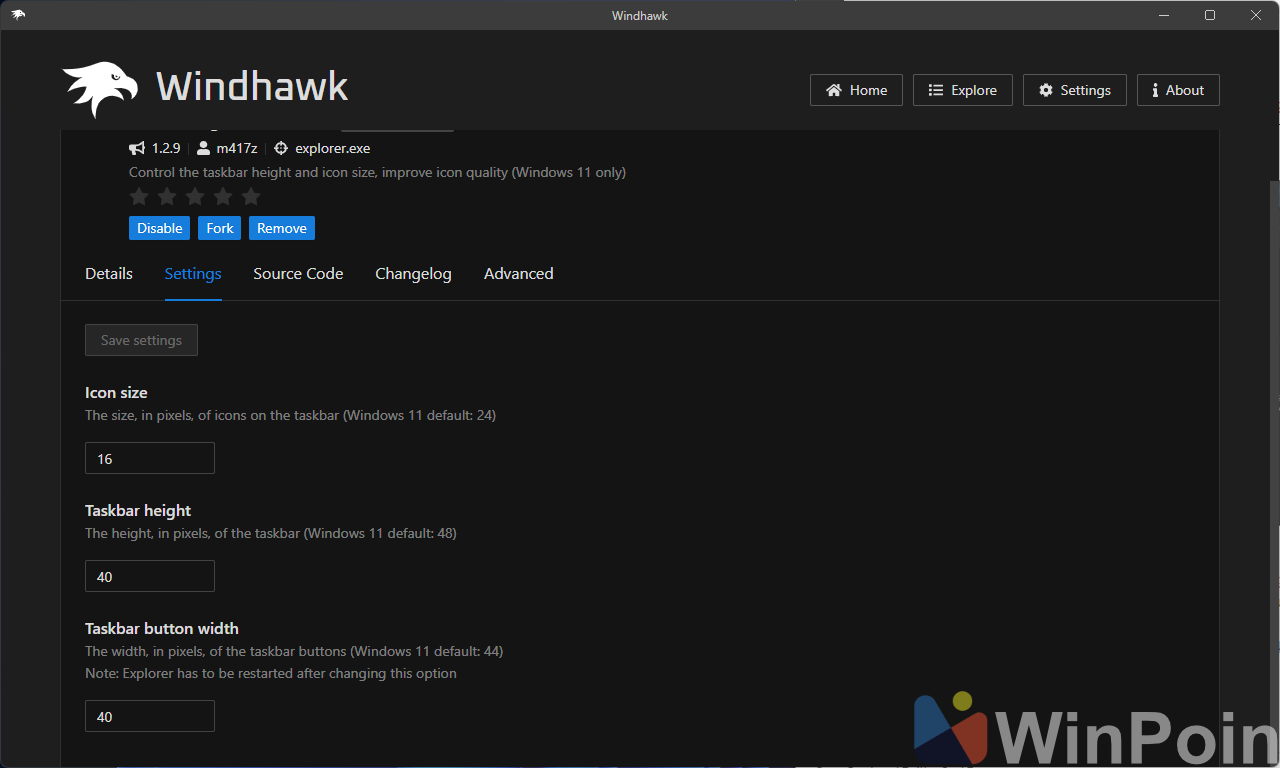Screen dimensions: 1280x768
Task: Open Windhawk Settings from header
Action: pos(1074,90)
